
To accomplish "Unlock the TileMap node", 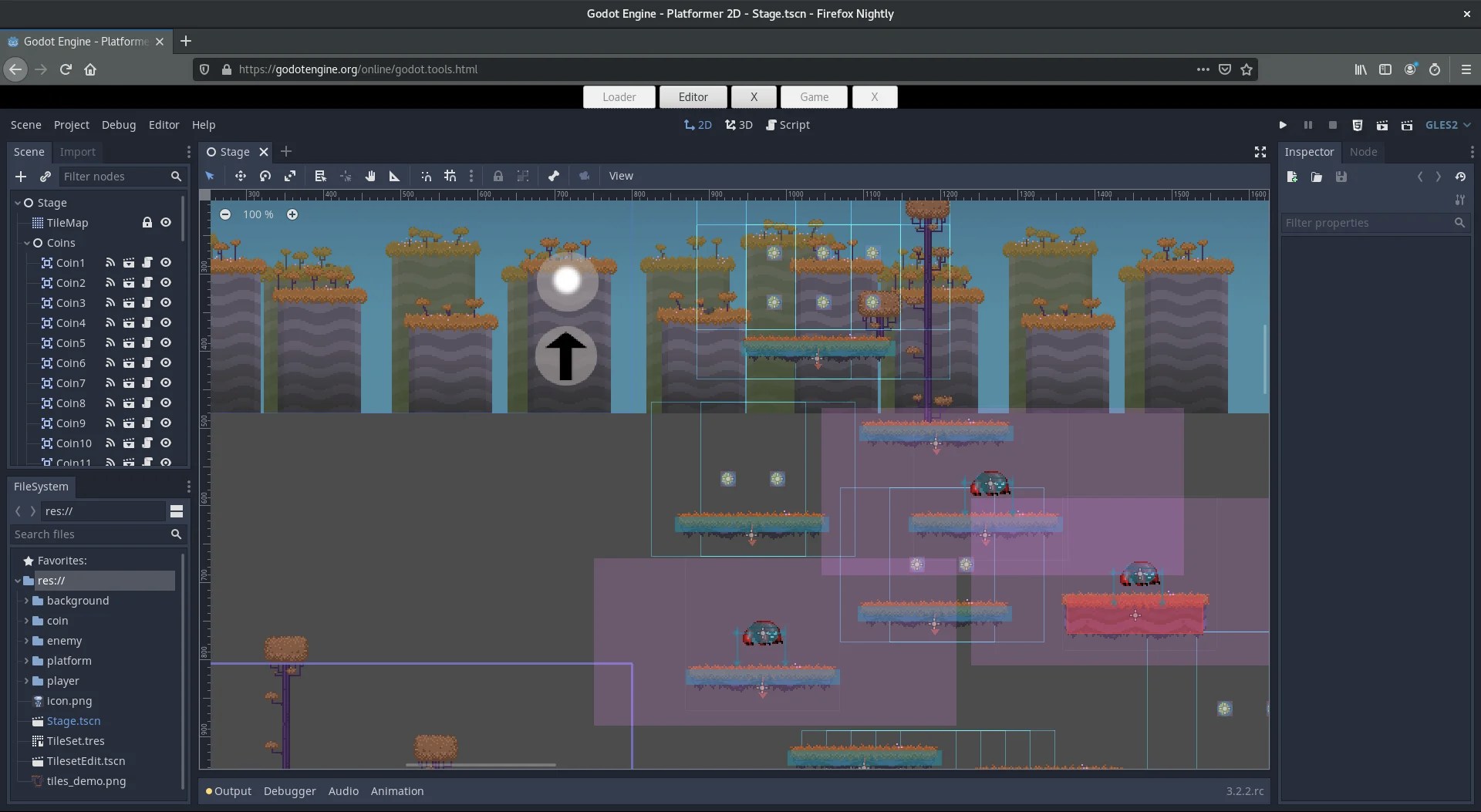I will (x=147, y=223).
